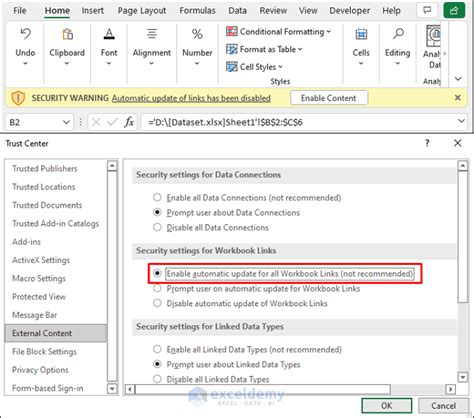This screenshot has width=474, height=418.
Task: Select File Block Settings category
Action: 44,352
